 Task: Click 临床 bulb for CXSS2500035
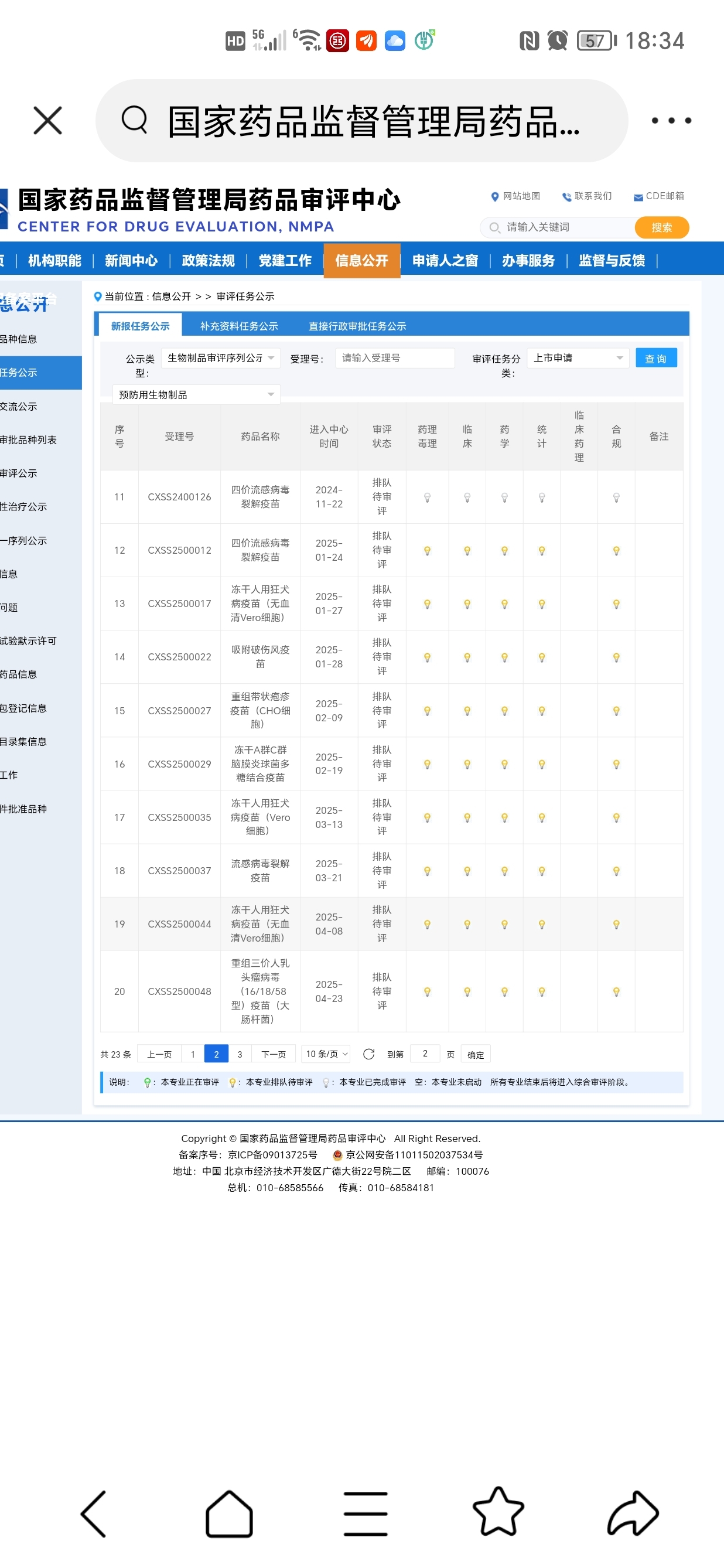pos(467,818)
